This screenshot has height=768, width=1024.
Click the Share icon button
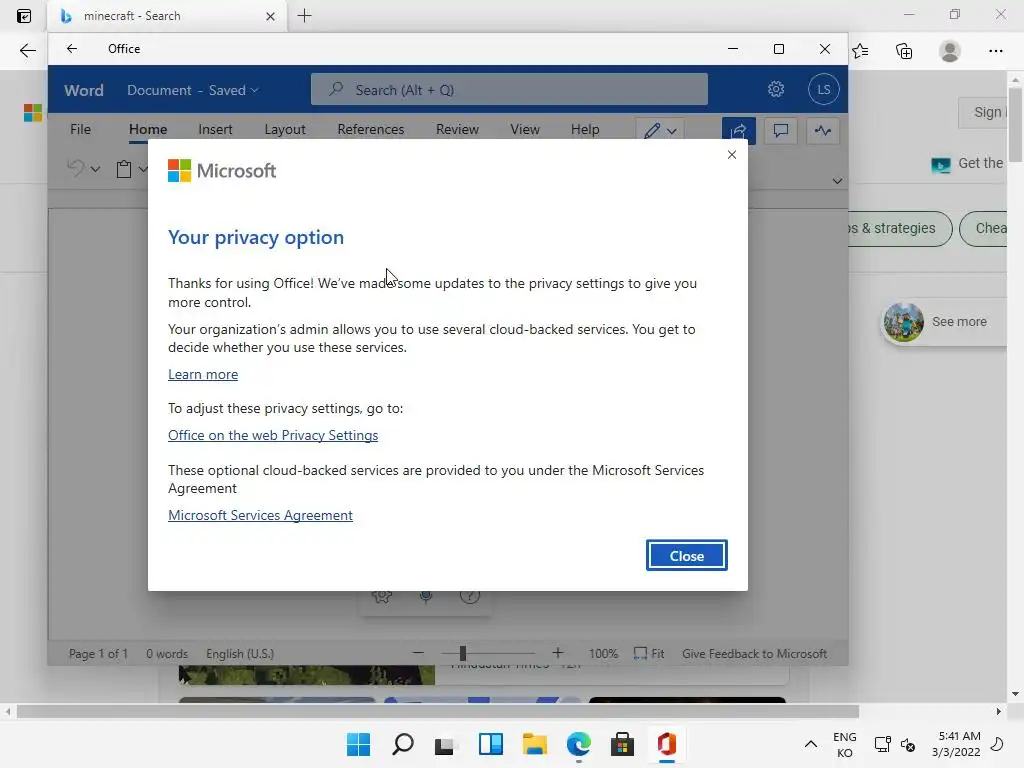pyautogui.click(x=739, y=130)
